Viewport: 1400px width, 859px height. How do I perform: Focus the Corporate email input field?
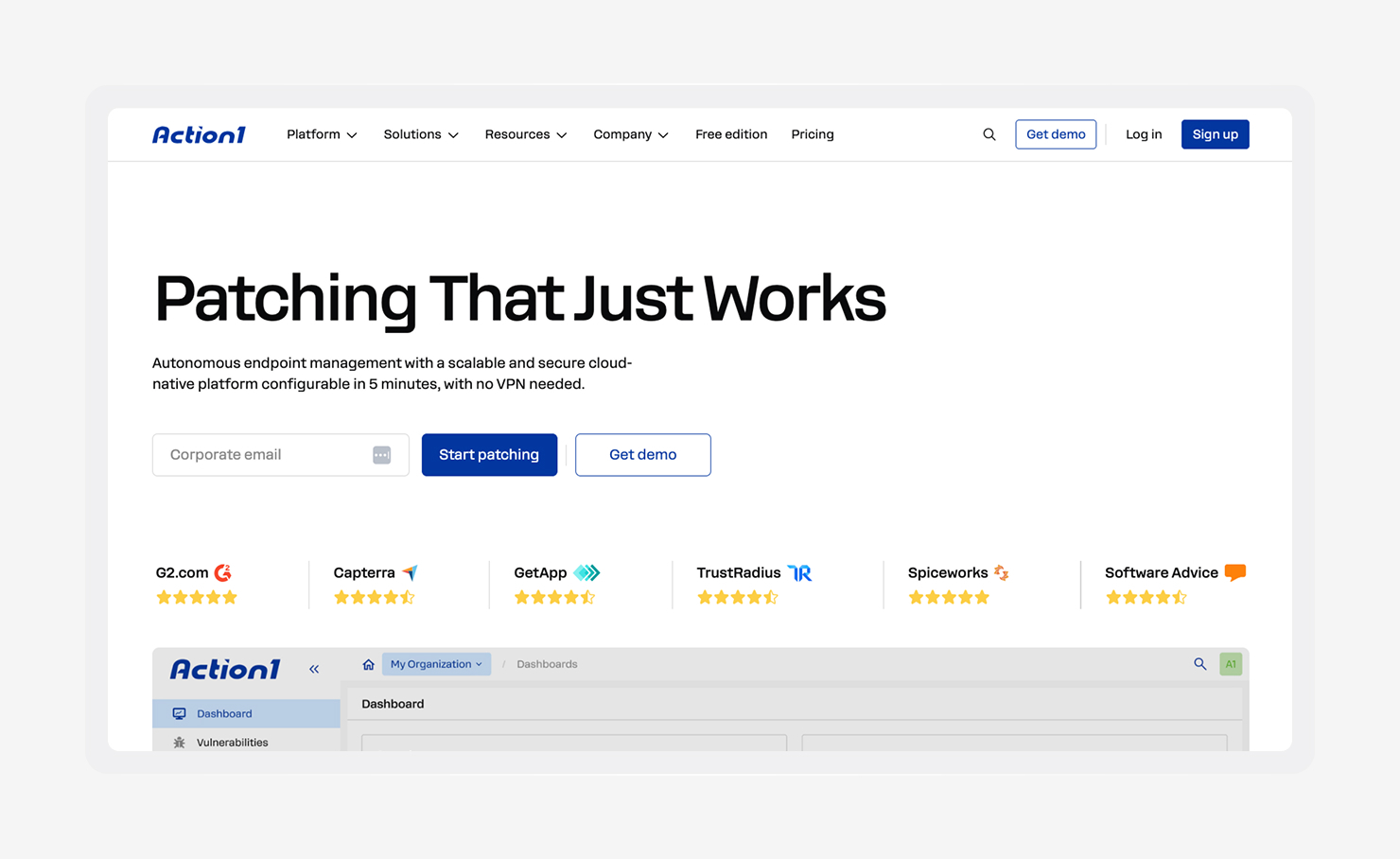pos(280,455)
